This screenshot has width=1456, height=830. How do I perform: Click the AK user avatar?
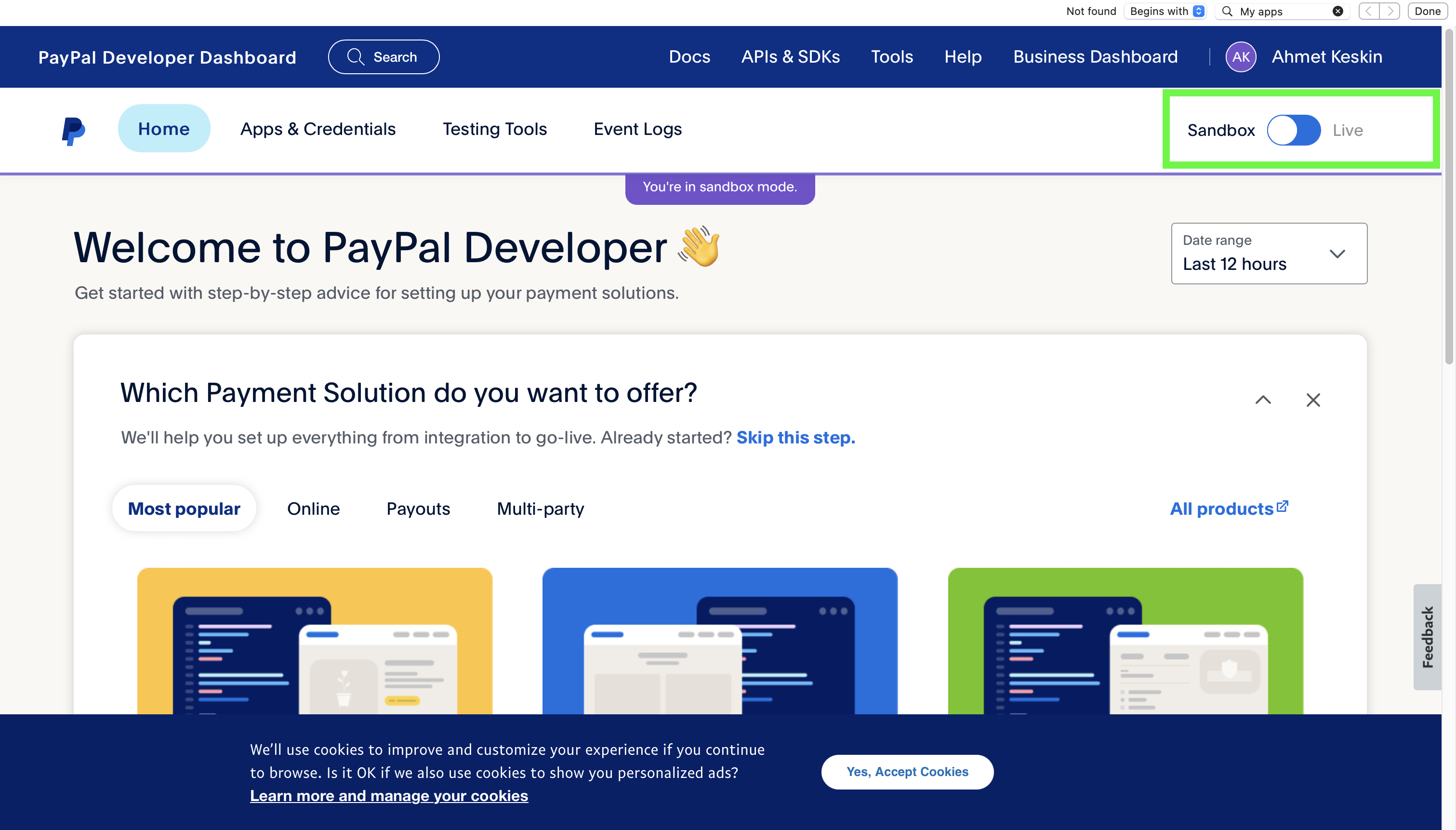click(x=1241, y=57)
